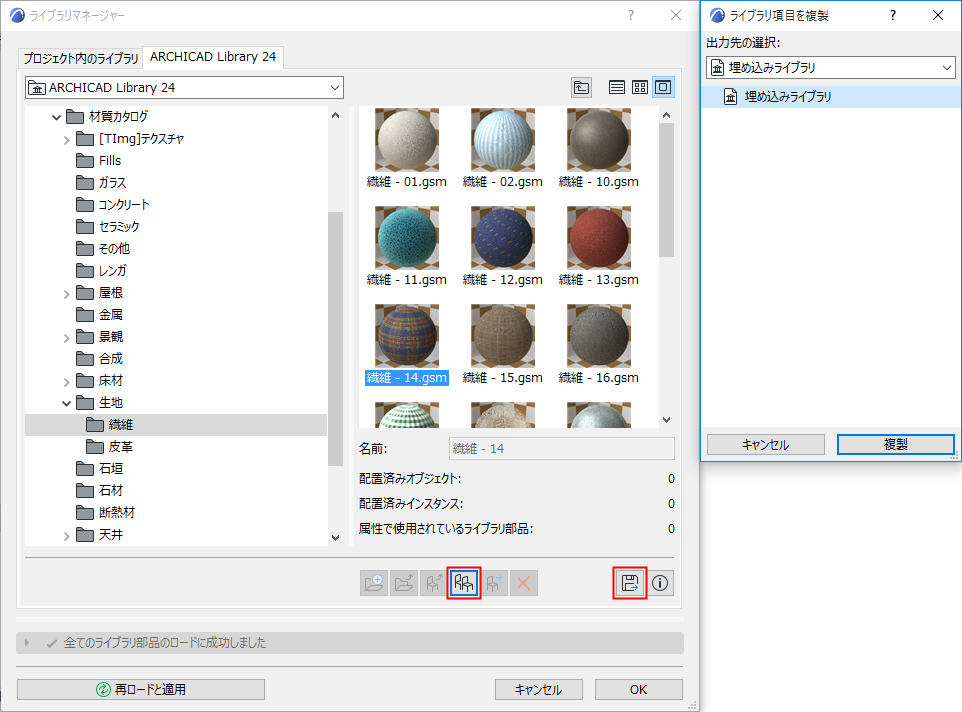Click the help question mark in Library Manager
Viewport: 962px width, 712px height.
[x=631, y=15]
